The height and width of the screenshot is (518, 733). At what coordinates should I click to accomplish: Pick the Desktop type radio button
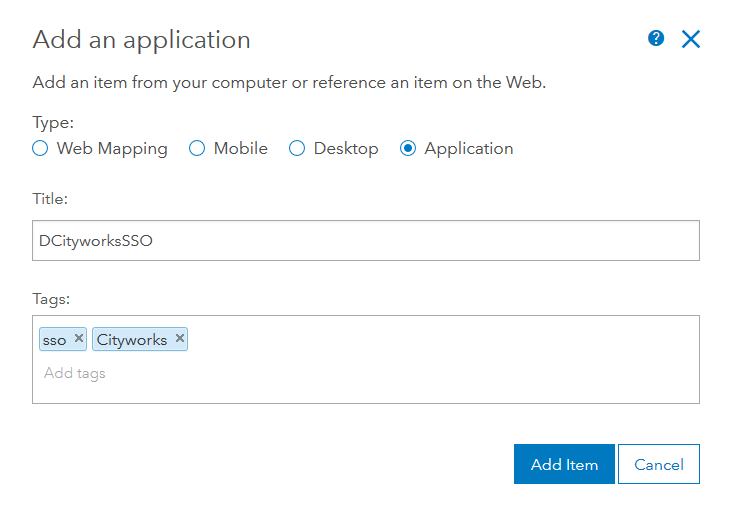coord(297,148)
